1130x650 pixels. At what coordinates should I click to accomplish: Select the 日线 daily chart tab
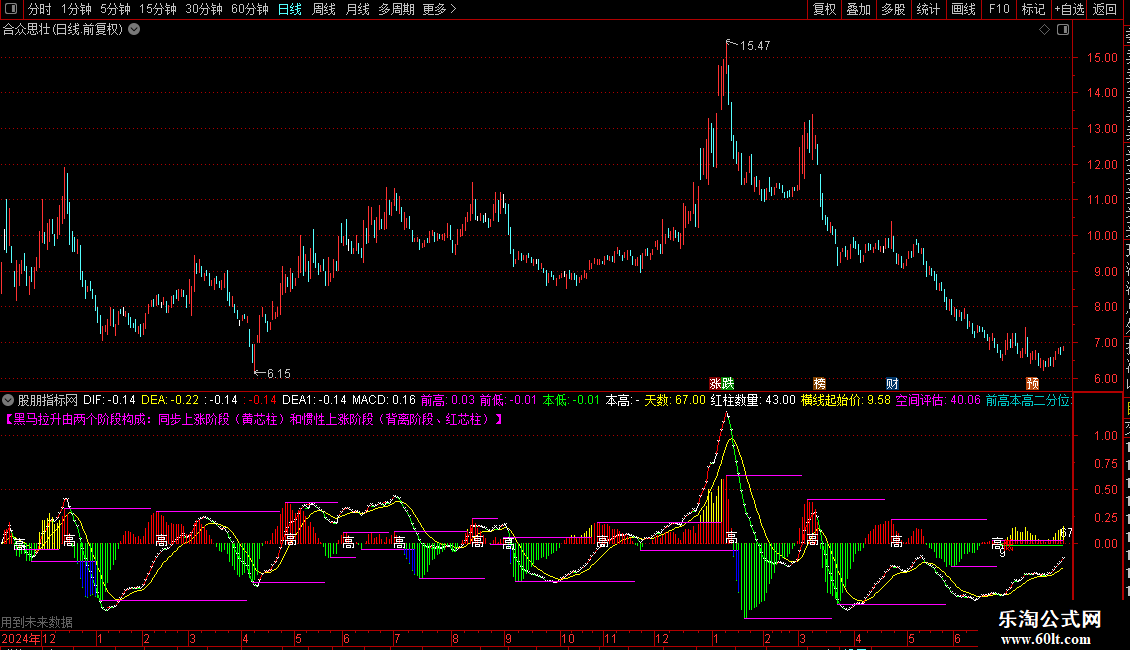point(290,9)
